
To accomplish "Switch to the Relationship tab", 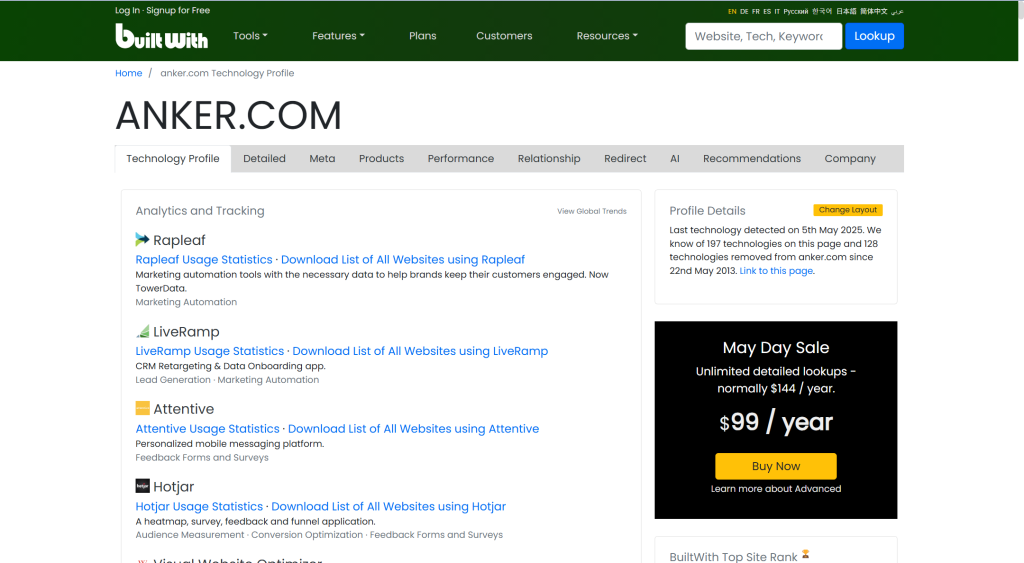I will (x=549, y=159).
